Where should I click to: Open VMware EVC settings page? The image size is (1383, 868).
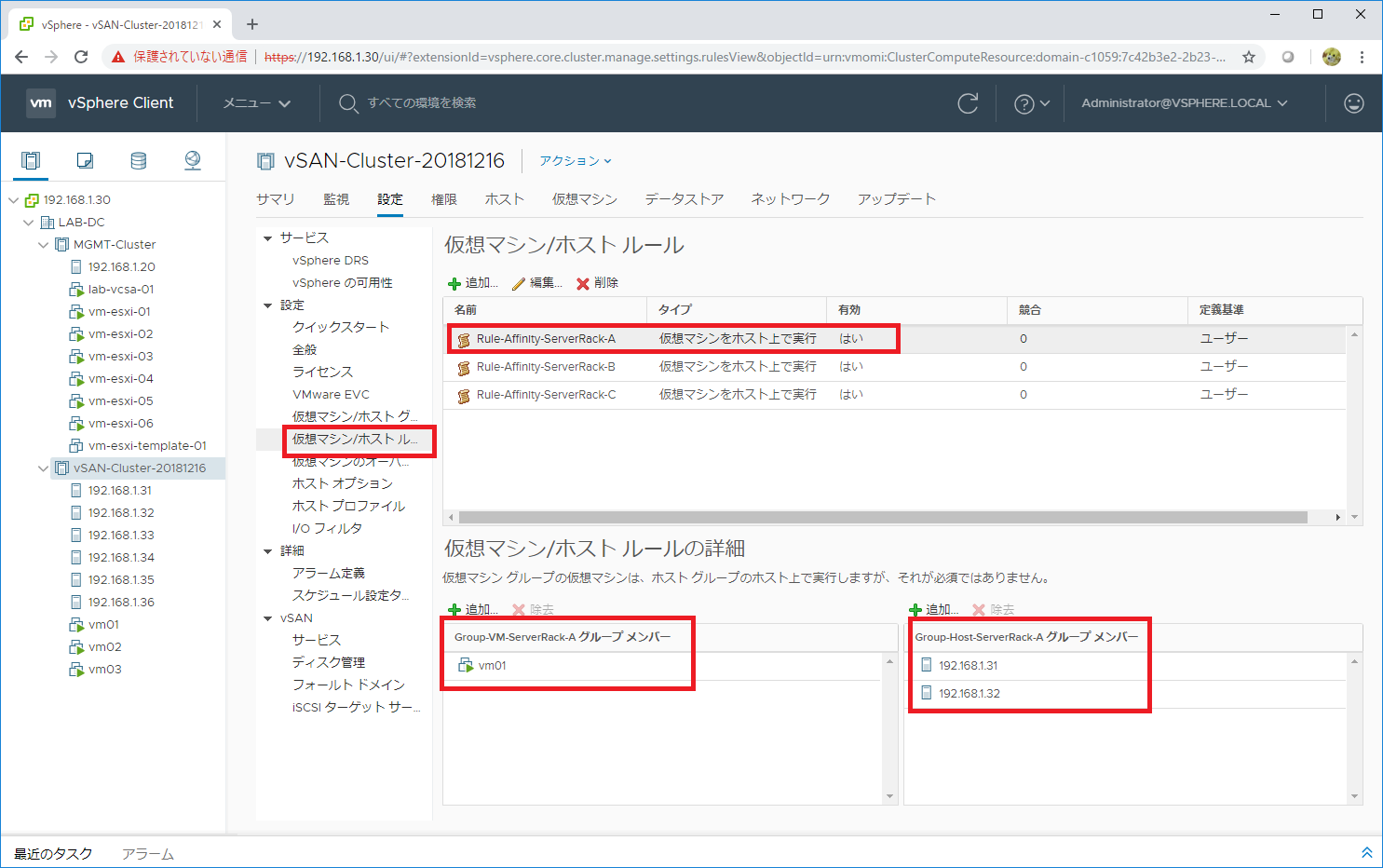point(331,395)
